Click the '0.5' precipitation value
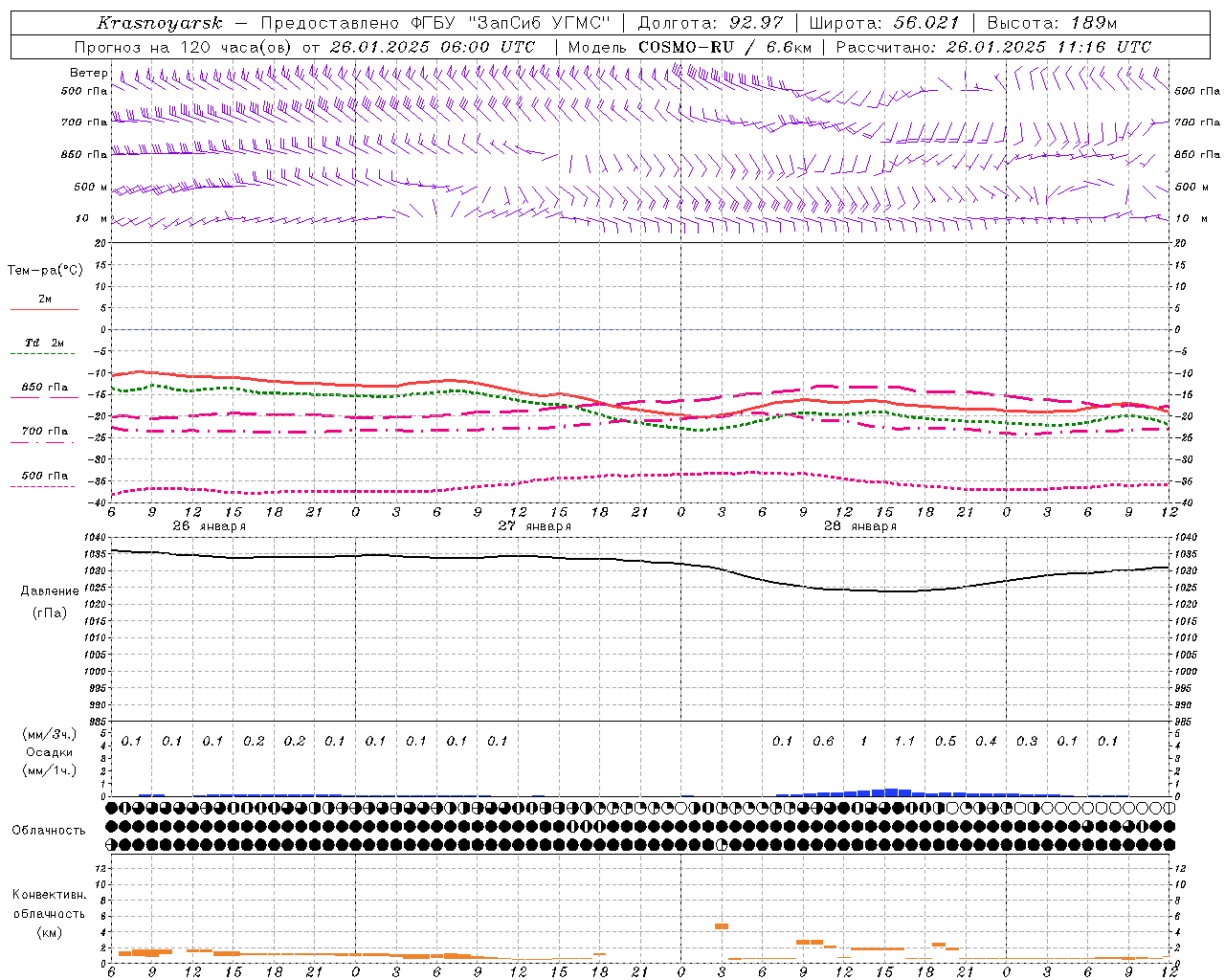This screenshot has width=1225, height=980. pyautogui.click(x=946, y=741)
